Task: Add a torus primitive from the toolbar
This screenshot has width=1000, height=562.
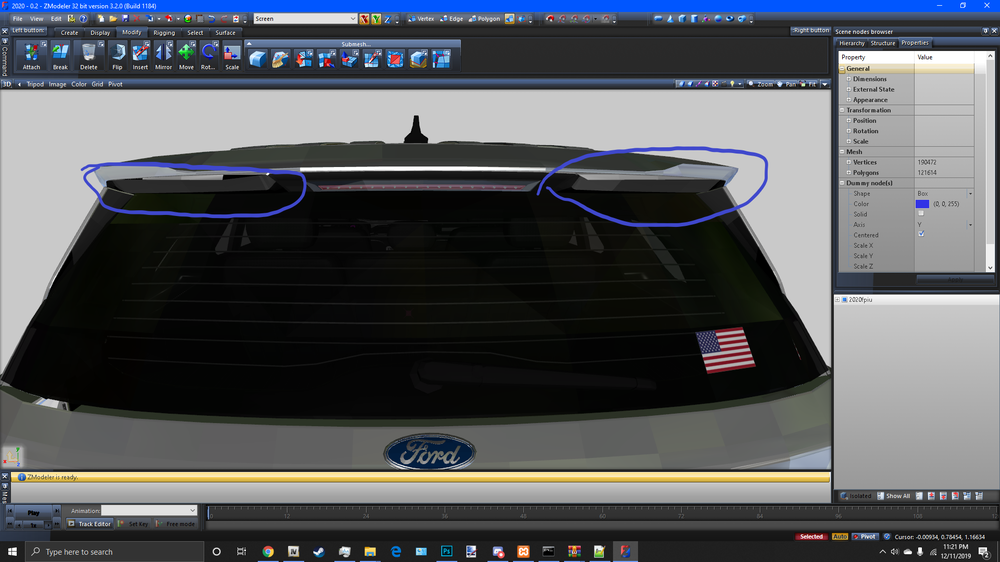Action: point(730,19)
